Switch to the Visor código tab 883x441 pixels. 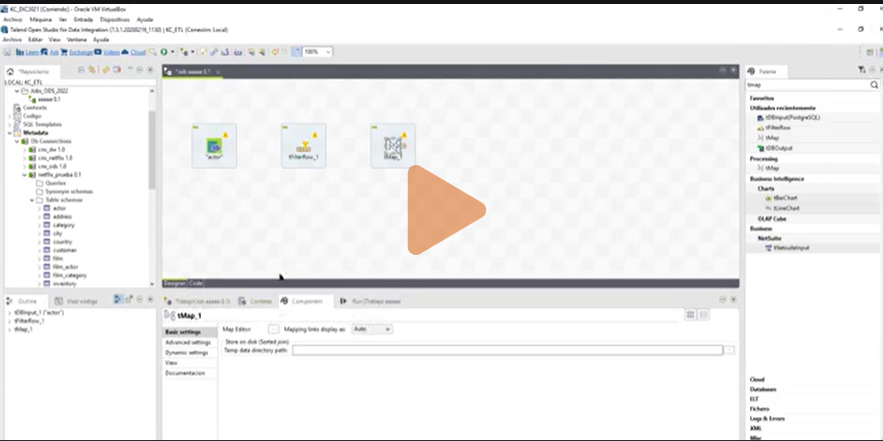[x=77, y=301]
